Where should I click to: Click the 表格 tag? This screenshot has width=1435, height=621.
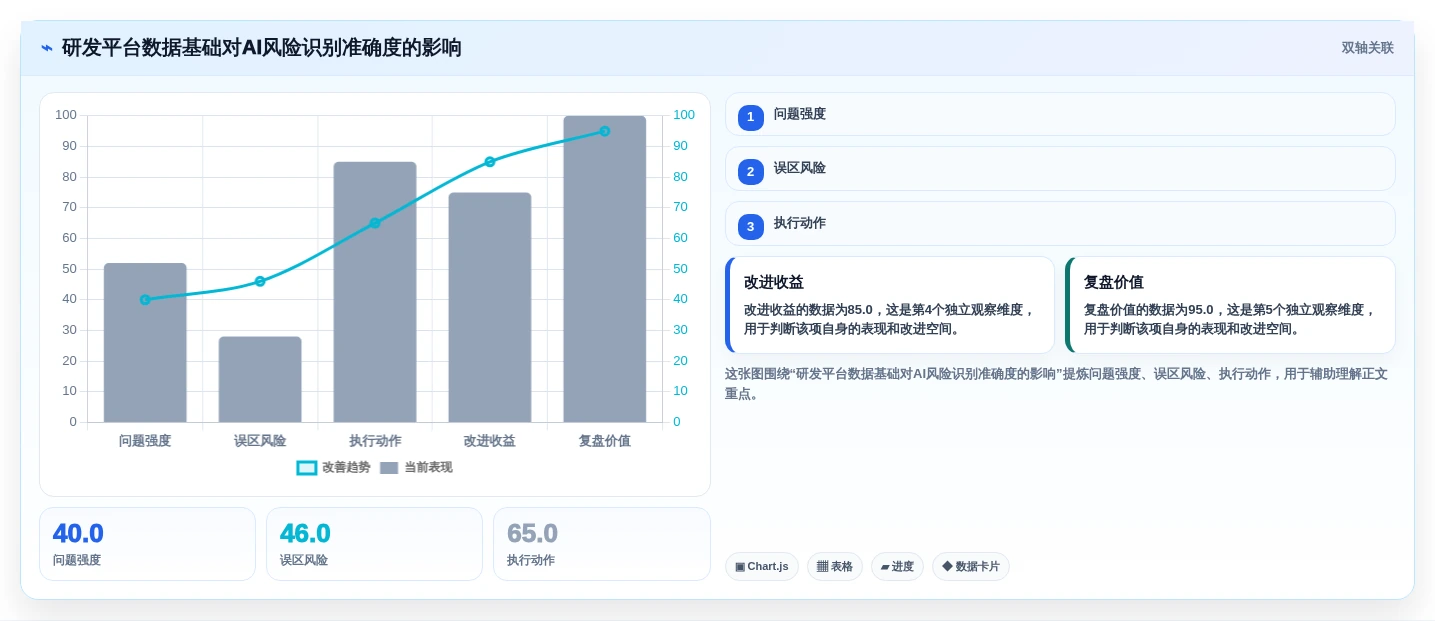835,566
